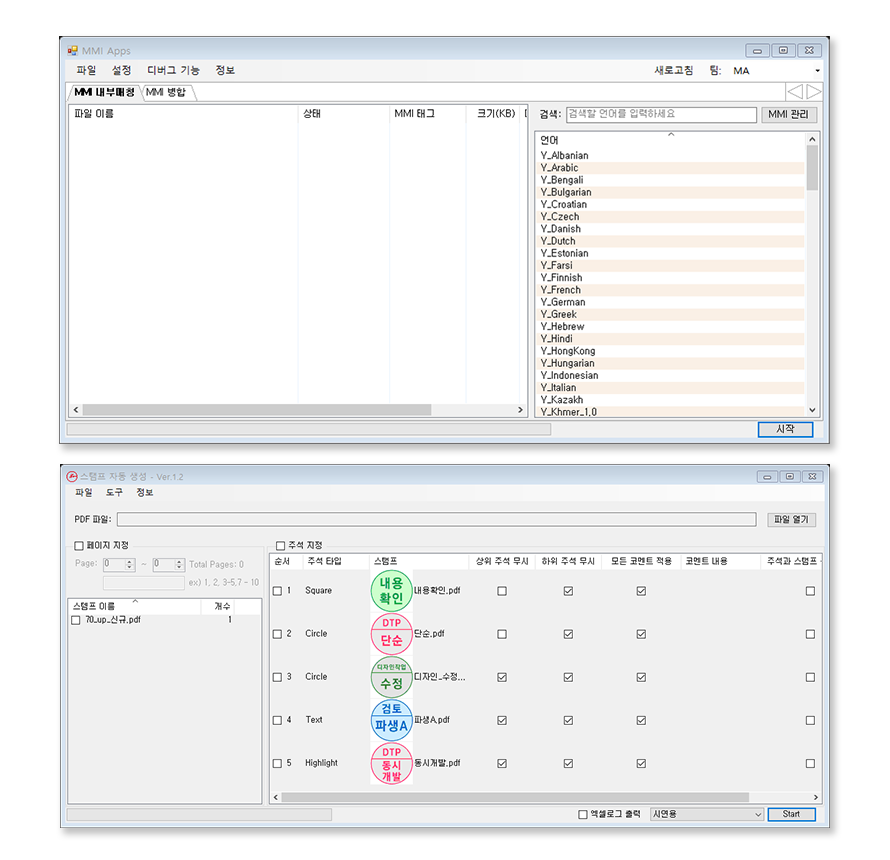890x860 pixels.
Task: Click the language search input field
Action: pyautogui.click(x=661, y=115)
